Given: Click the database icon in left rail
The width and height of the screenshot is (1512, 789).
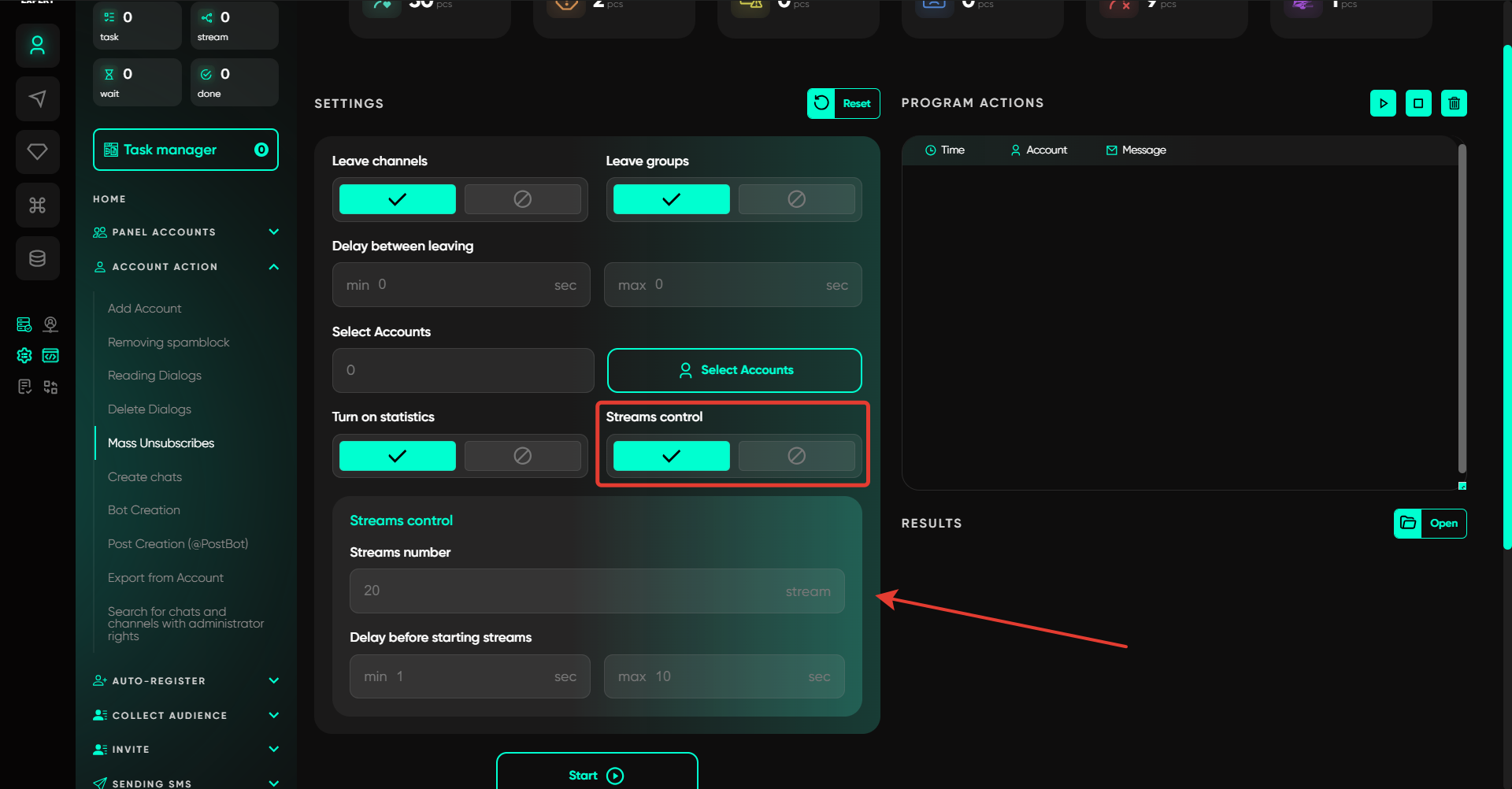Looking at the screenshot, I should (x=38, y=258).
